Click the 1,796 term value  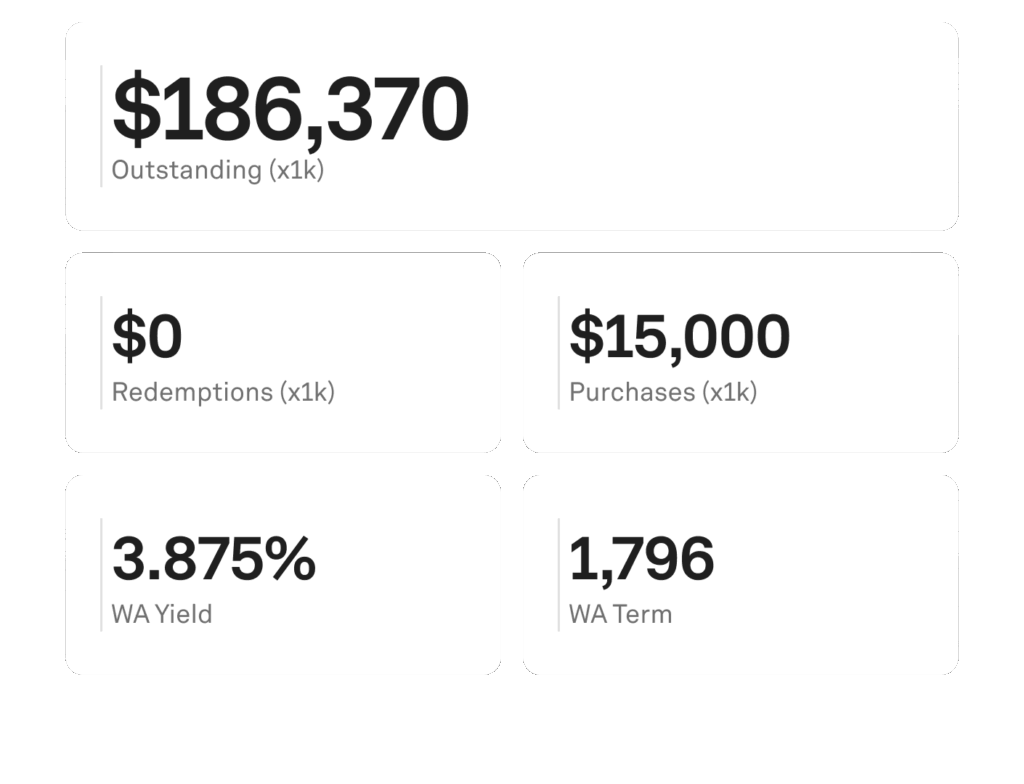(641, 559)
